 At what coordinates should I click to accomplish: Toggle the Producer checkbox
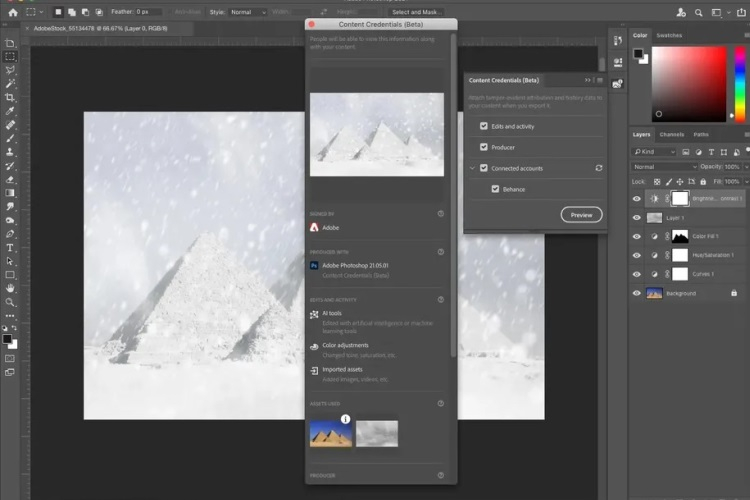(484, 147)
